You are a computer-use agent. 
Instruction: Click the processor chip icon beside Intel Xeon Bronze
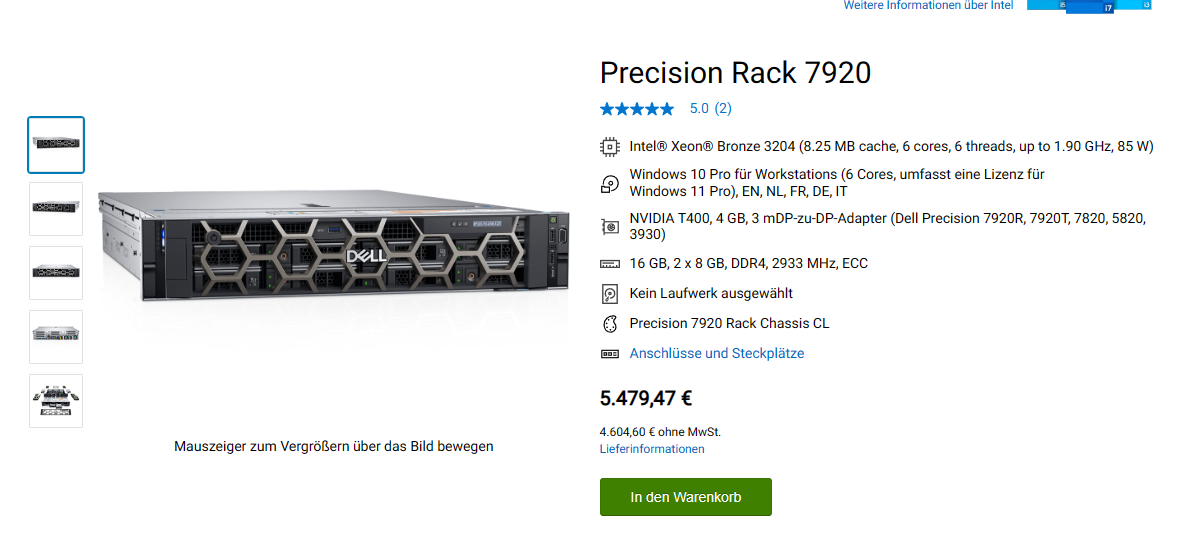tap(609, 146)
